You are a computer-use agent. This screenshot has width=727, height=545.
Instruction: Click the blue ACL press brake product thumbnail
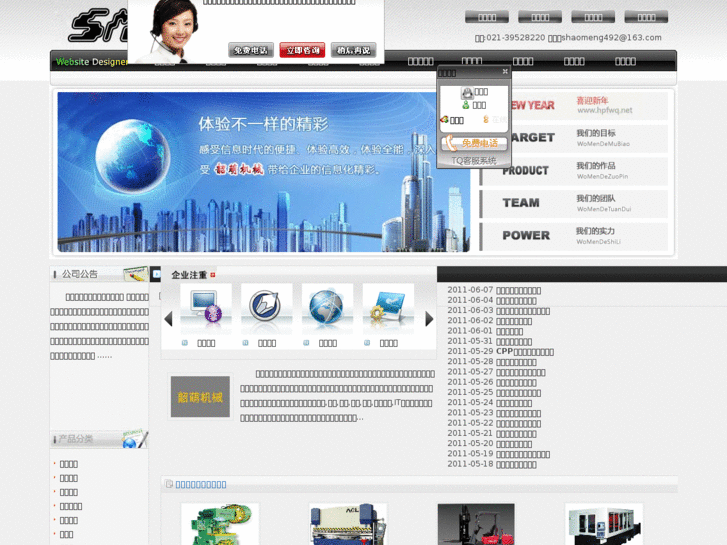pos(348,524)
